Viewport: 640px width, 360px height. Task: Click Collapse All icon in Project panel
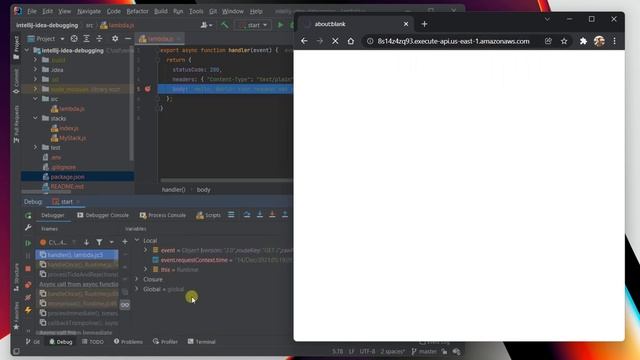tap(99, 39)
